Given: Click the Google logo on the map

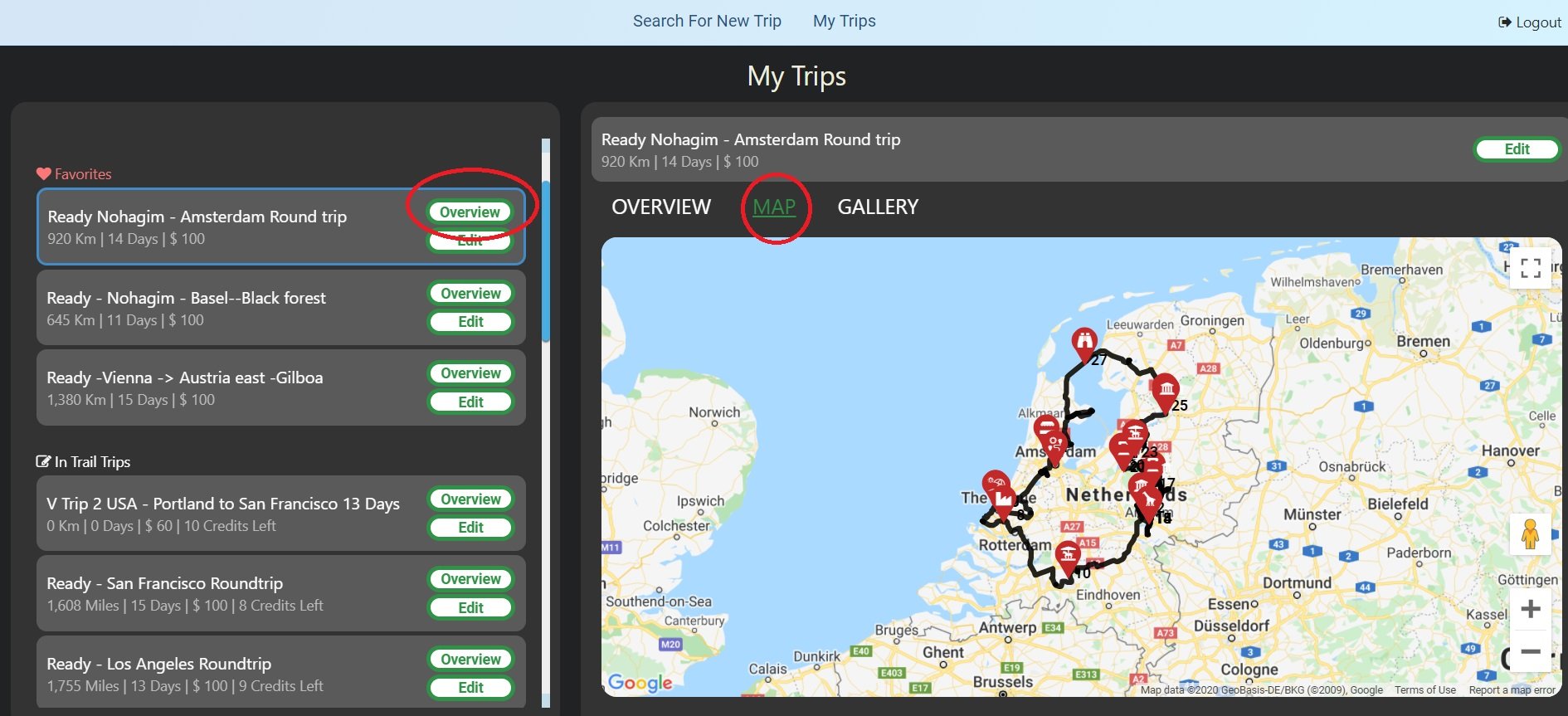Looking at the screenshot, I should (640, 682).
